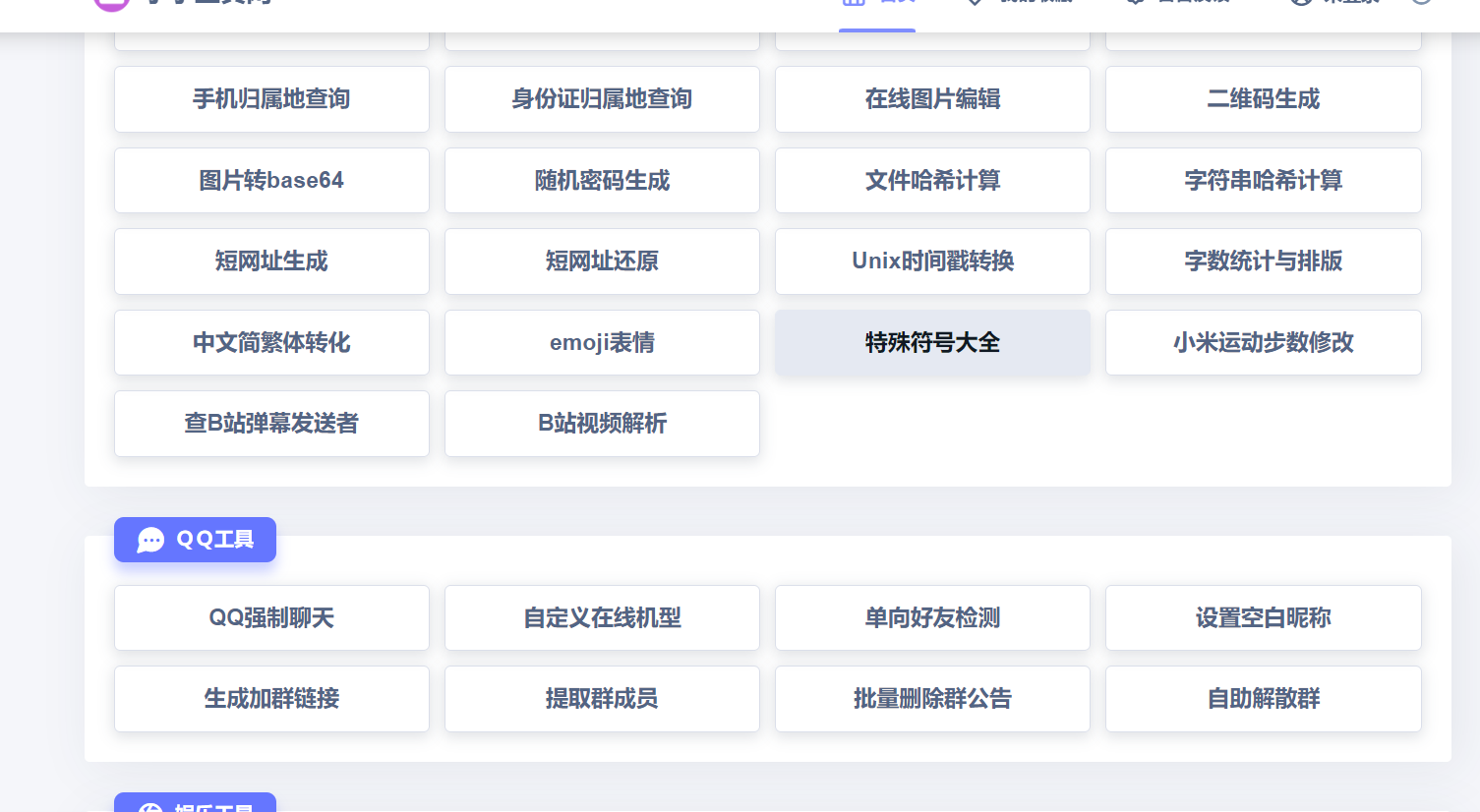Click 短网址生成 card

coord(271,261)
